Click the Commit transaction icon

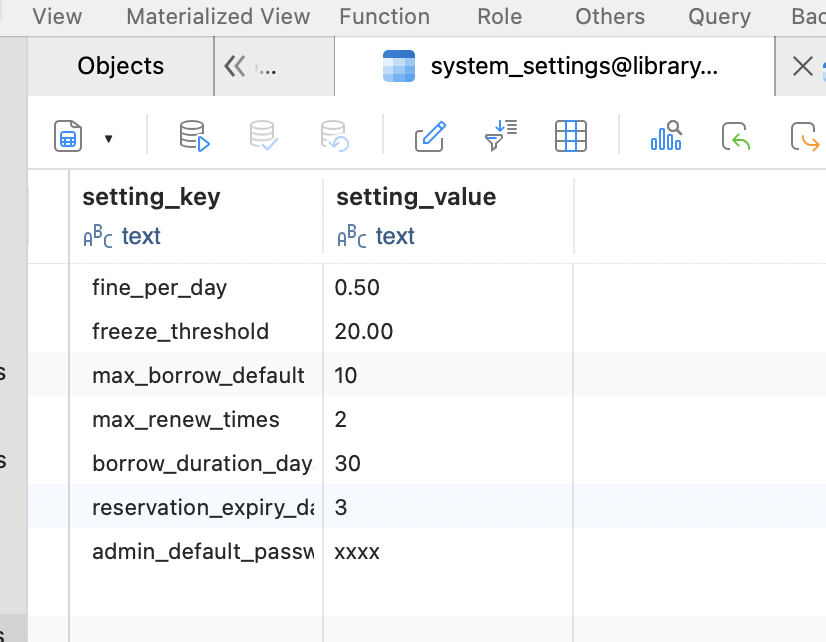(264, 136)
